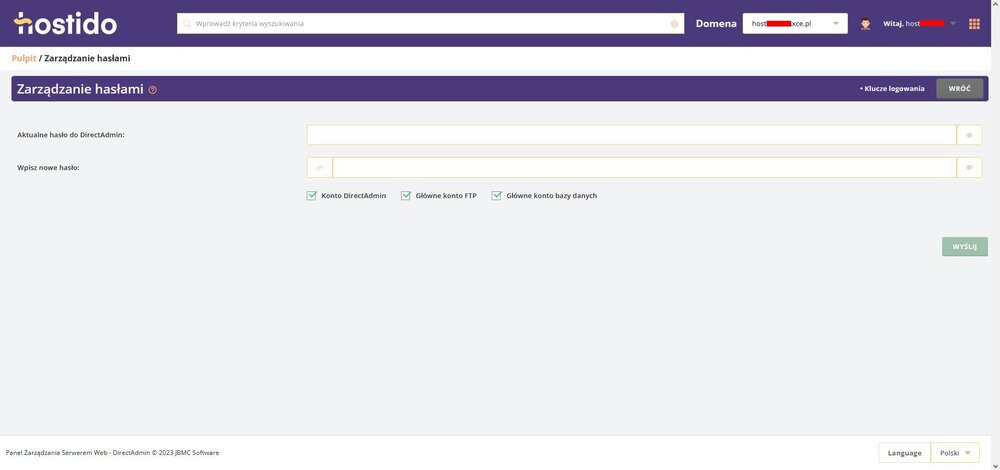Generate random password using dice icon
1000x470 pixels.
319,167
